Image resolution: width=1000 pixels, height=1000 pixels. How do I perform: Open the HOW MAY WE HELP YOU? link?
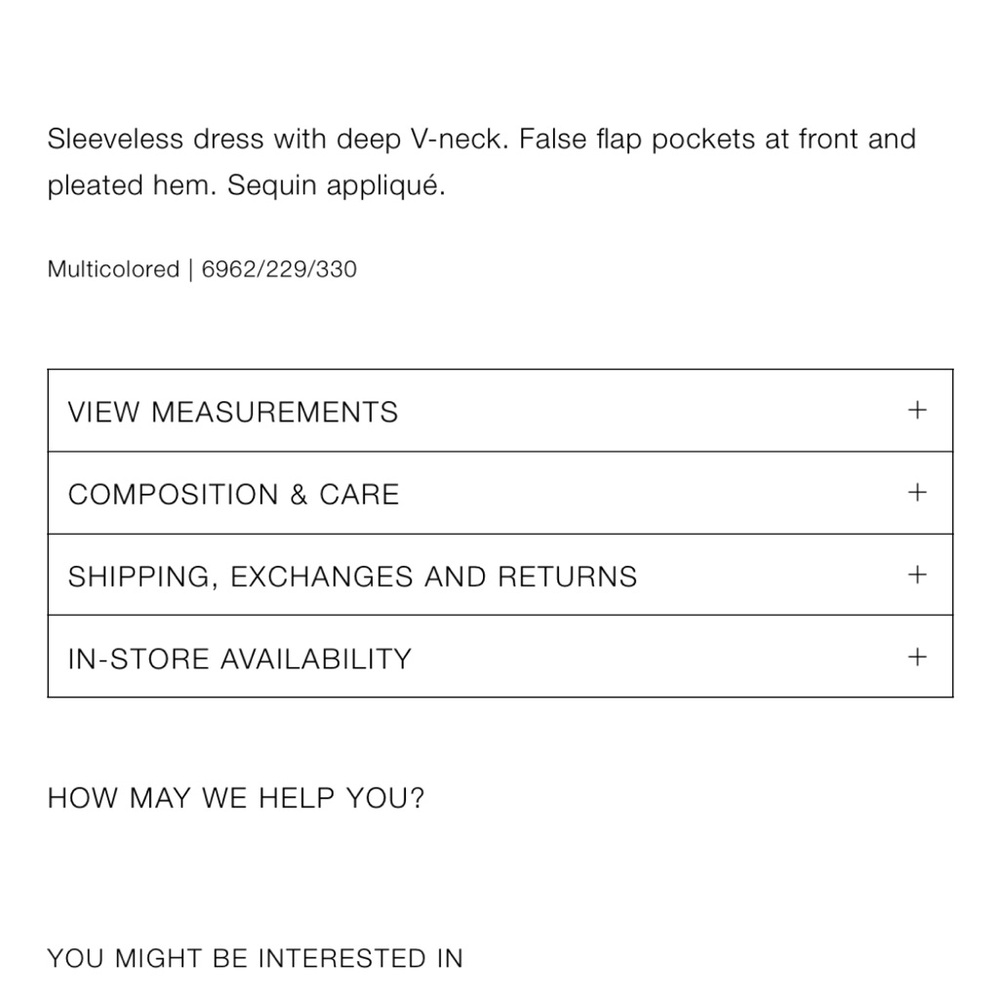(x=236, y=798)
